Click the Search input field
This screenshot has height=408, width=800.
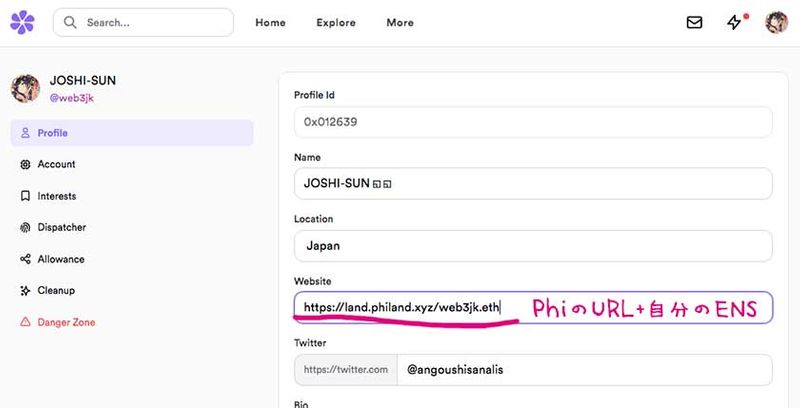pos(150,22)
